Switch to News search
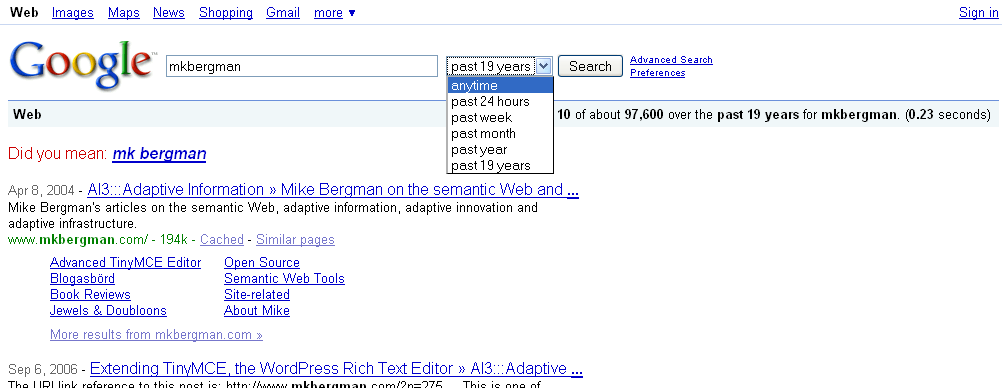1002x388 pixels. 169,13
